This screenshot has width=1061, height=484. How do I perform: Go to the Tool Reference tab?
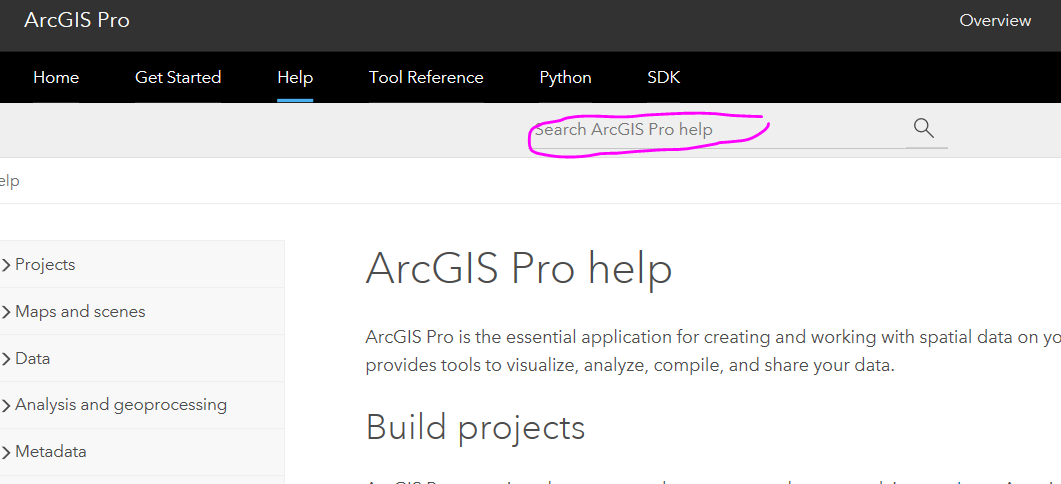pos(426,77)
